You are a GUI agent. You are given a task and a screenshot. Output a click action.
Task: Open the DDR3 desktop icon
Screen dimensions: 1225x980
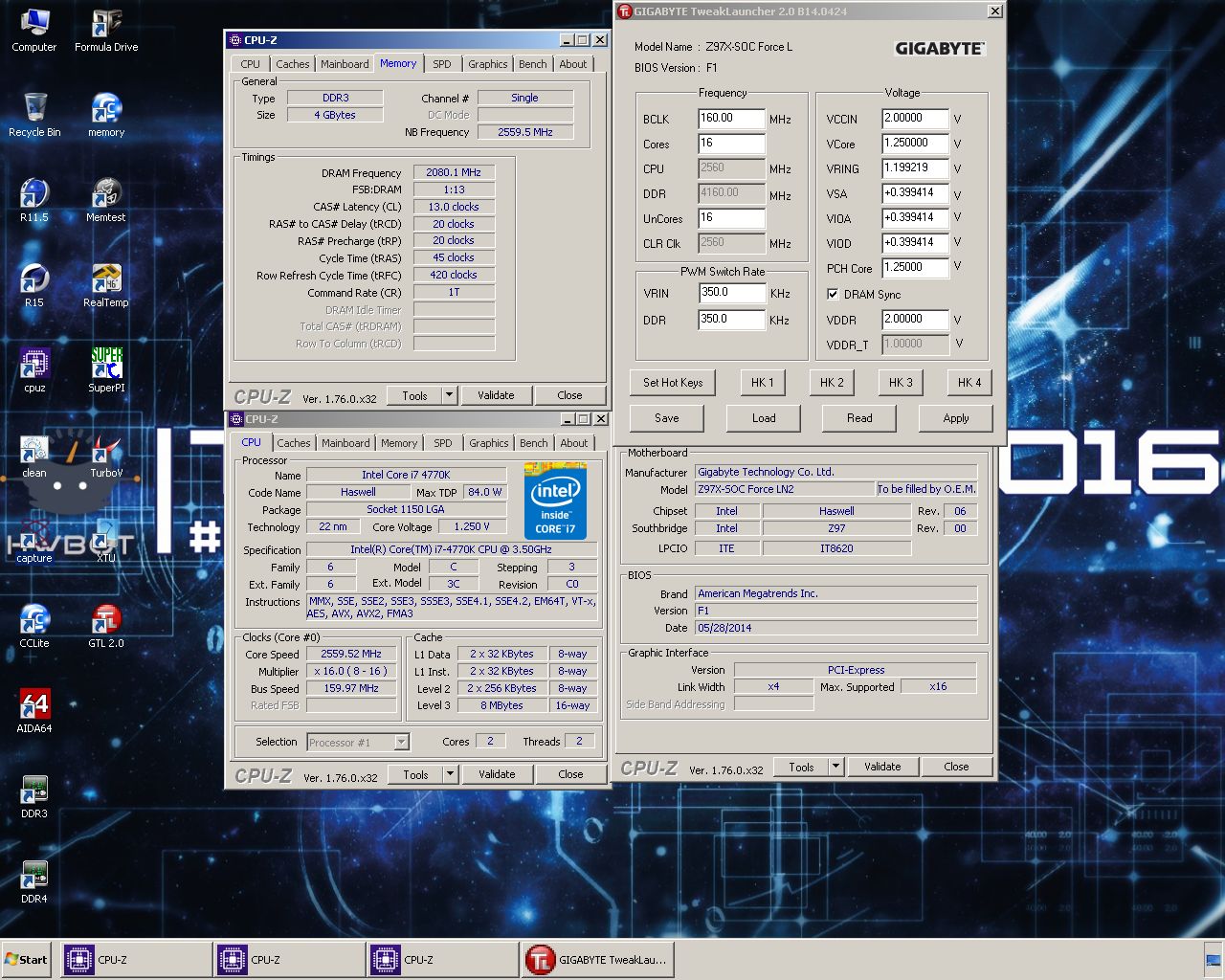(x=33, y=796)
